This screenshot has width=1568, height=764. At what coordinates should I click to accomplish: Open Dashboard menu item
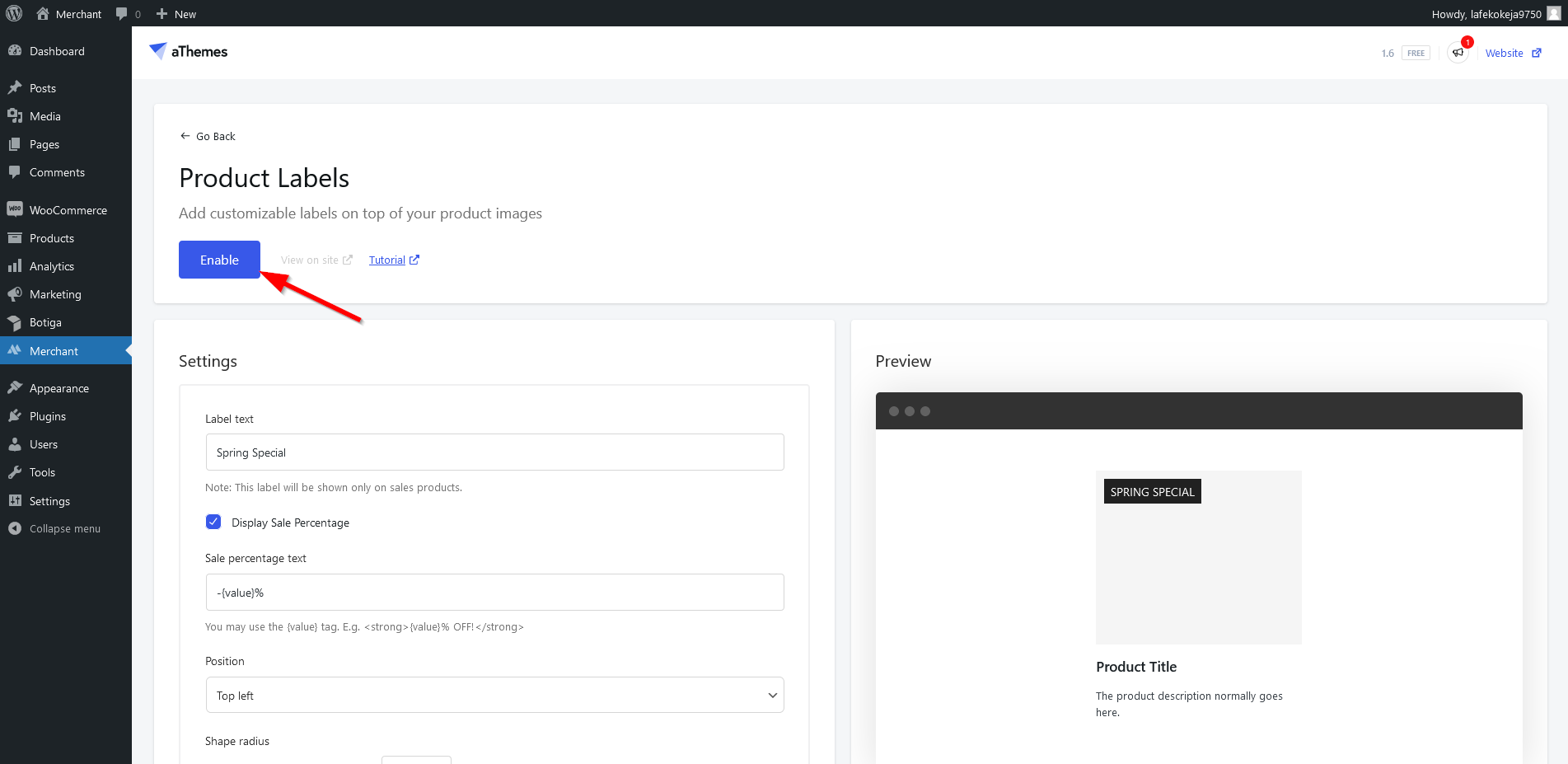pyautogui.click(x=66, y=51)
